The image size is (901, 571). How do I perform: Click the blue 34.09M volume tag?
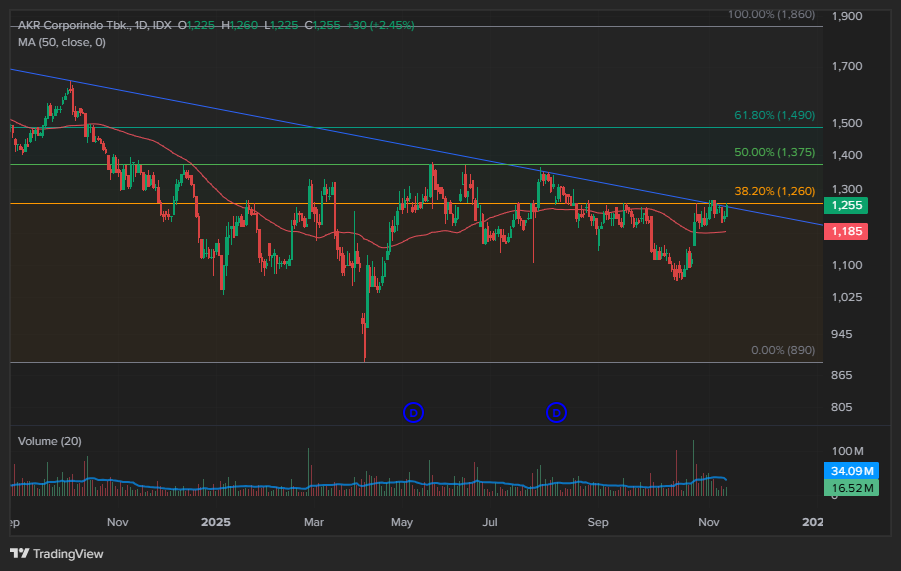point(853,471)
